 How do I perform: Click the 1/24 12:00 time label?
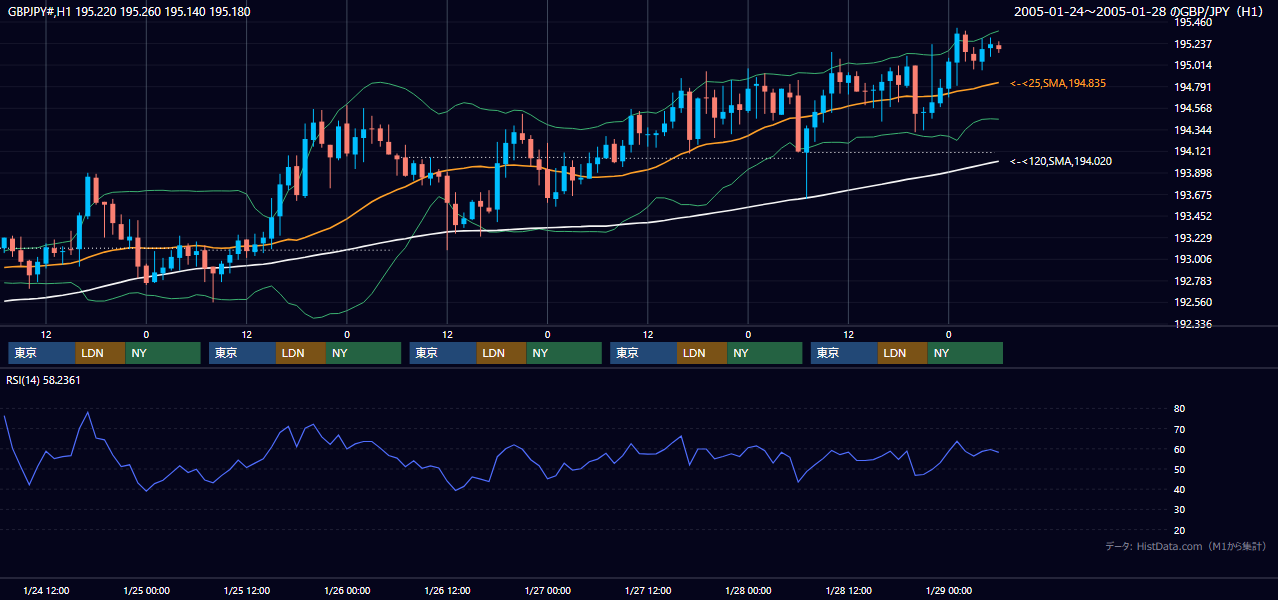point(46,591)
